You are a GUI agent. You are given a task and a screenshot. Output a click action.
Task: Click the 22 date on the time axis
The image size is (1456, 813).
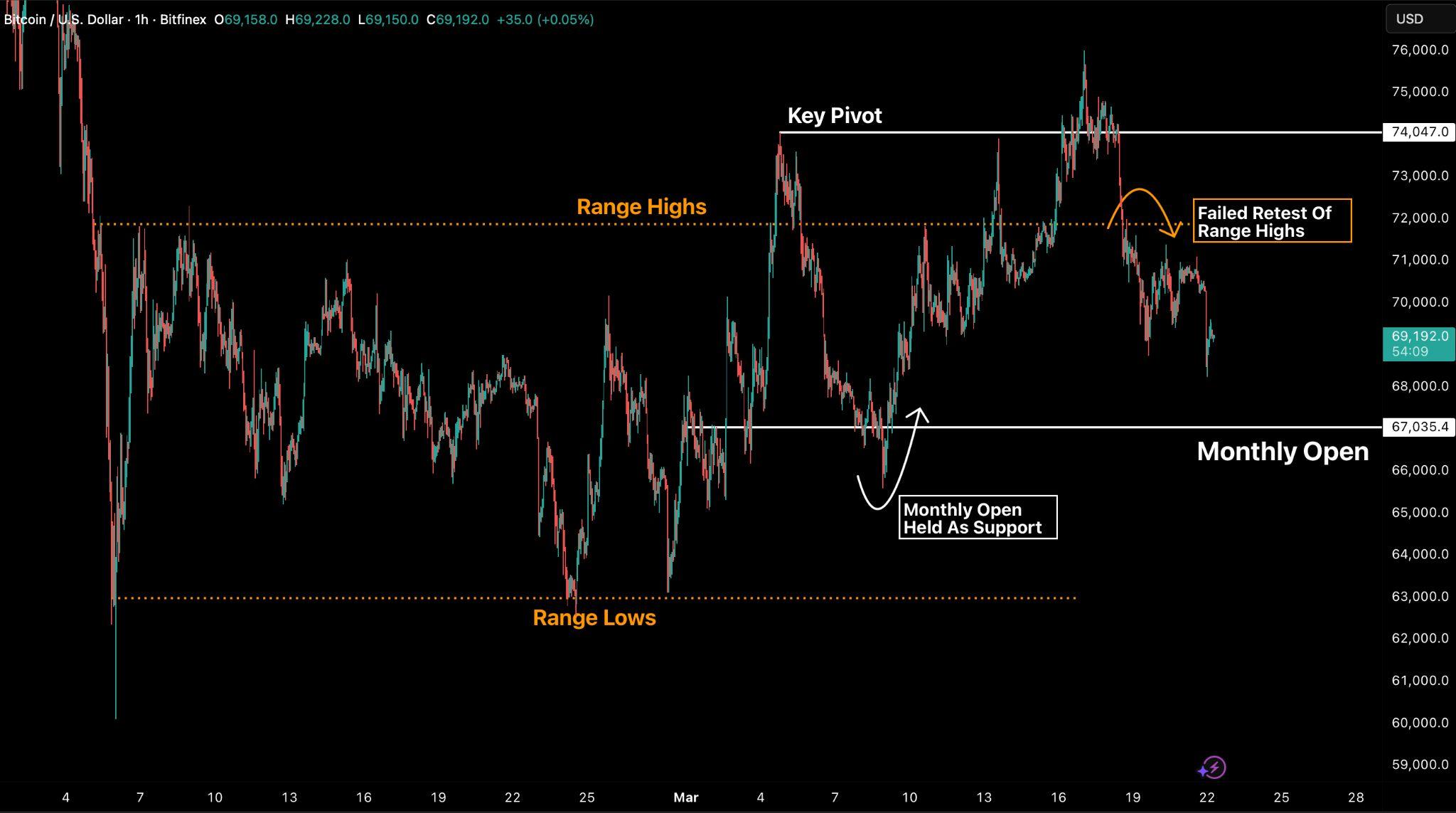1206,797
